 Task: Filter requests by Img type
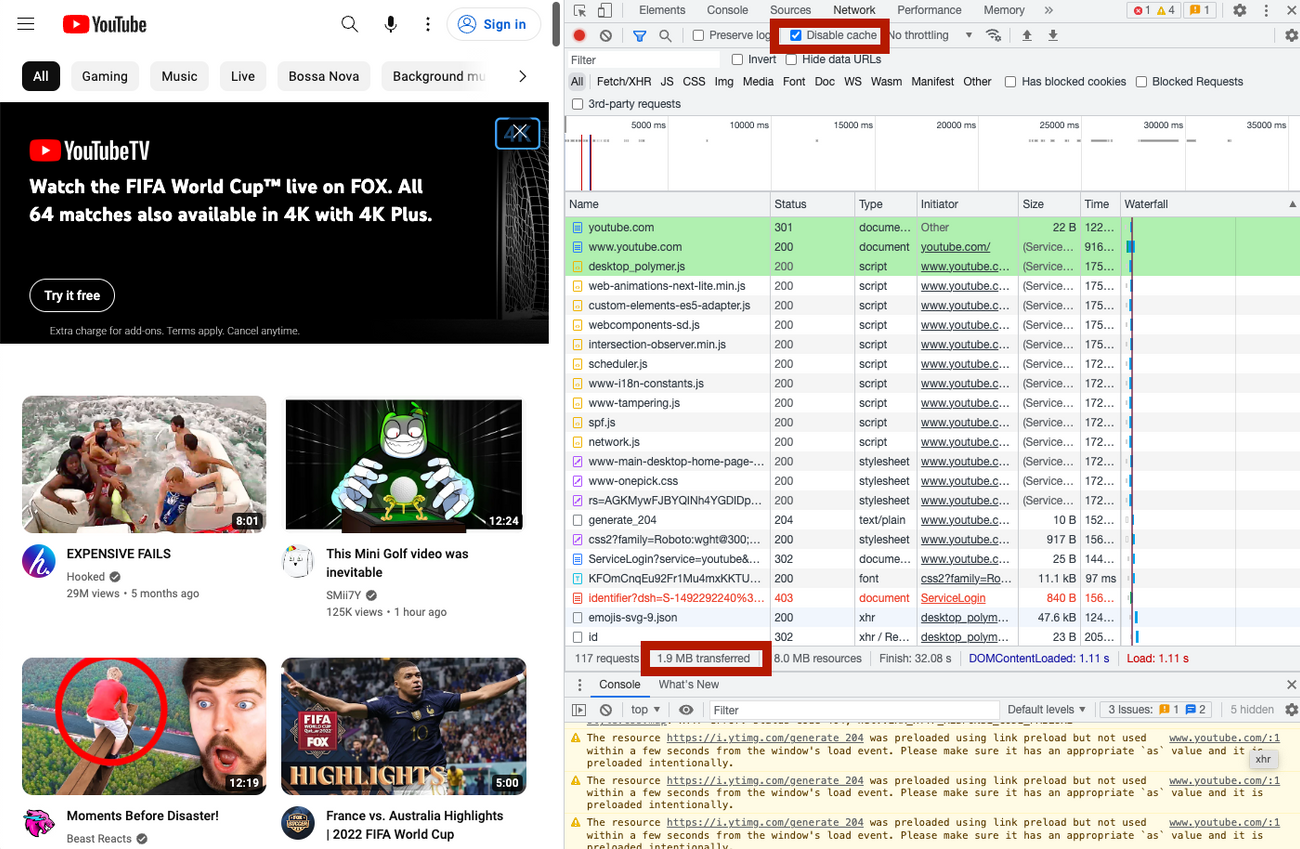click(724, 82)
